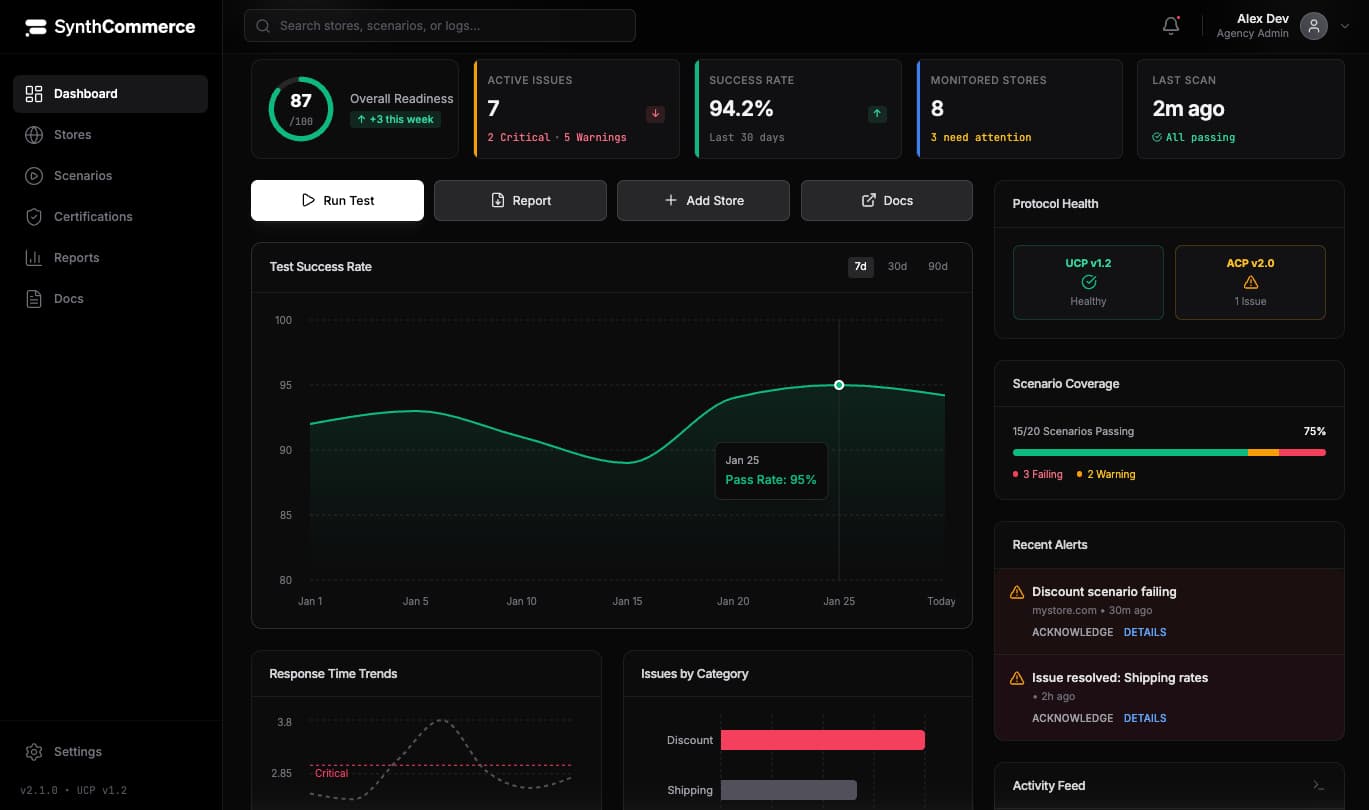Open Settings via the gear icon
Viewport: 1369px width, 810px height.
click(31, 751)
